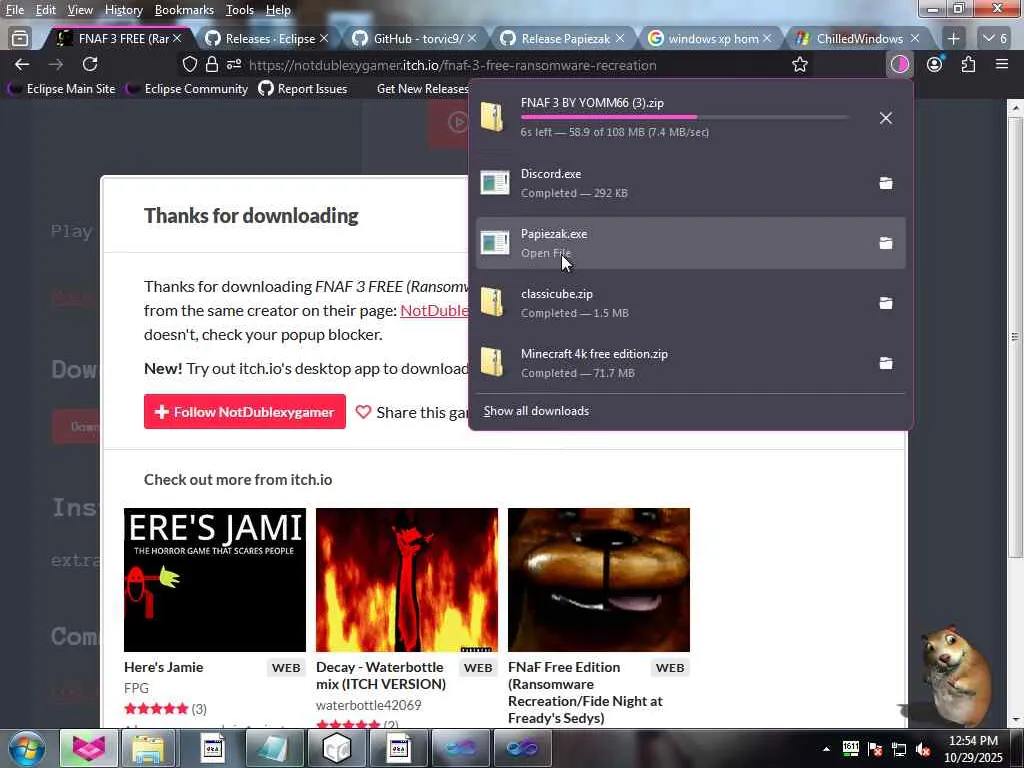Mute or adjust the system volume tray icon

point(923,749)
